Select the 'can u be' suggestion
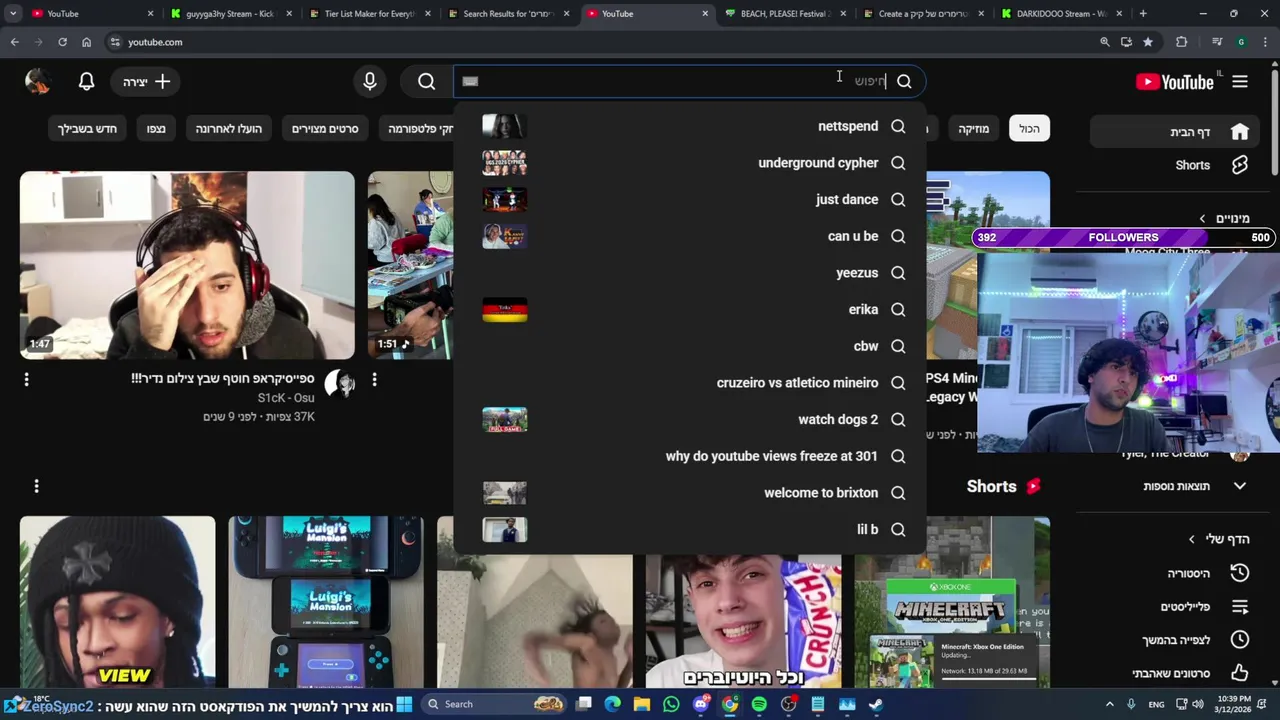The width and height of the screenshot is (1280, 720). pyautogui.click(x=690, y=236)
